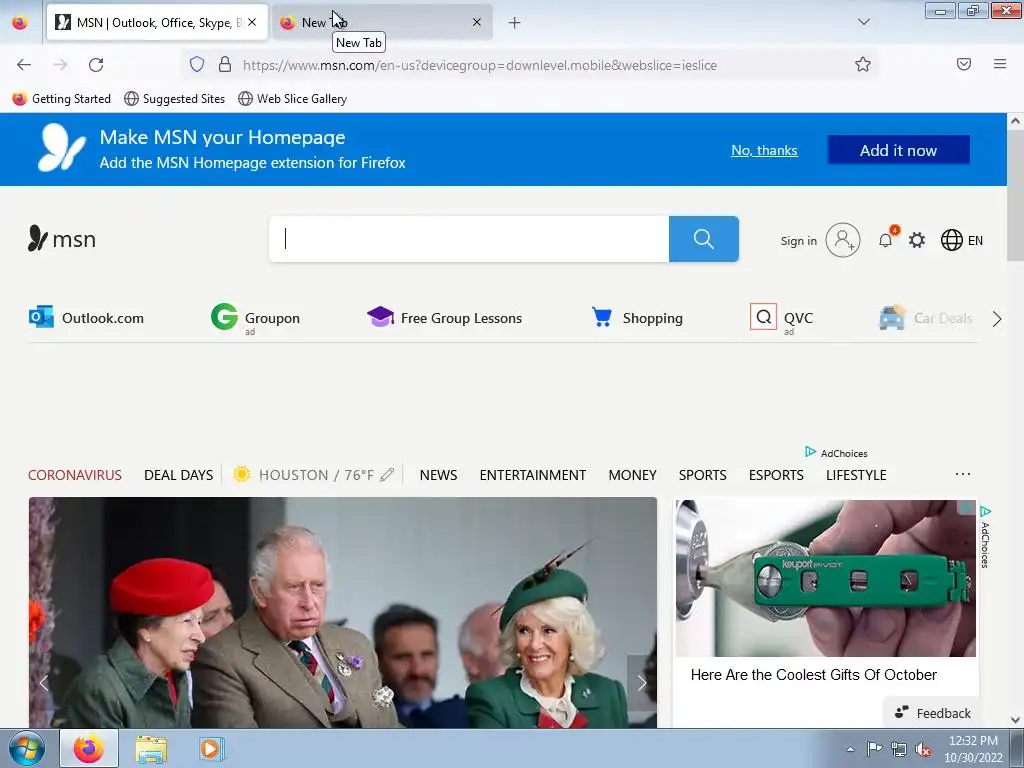Submit search with the magnifier button
This screenshot has height=768, width=1024.
703,239
